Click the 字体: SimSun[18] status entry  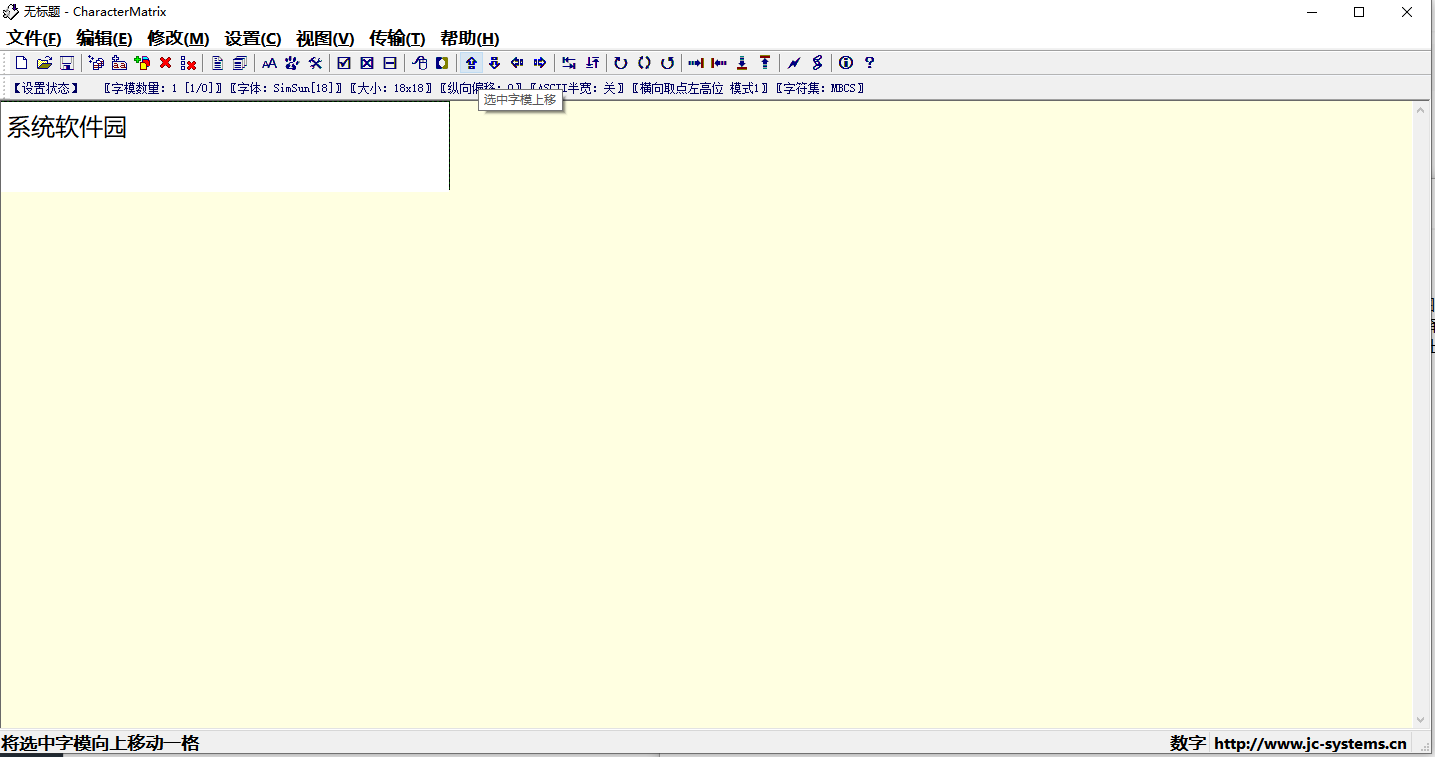point(286,88)
